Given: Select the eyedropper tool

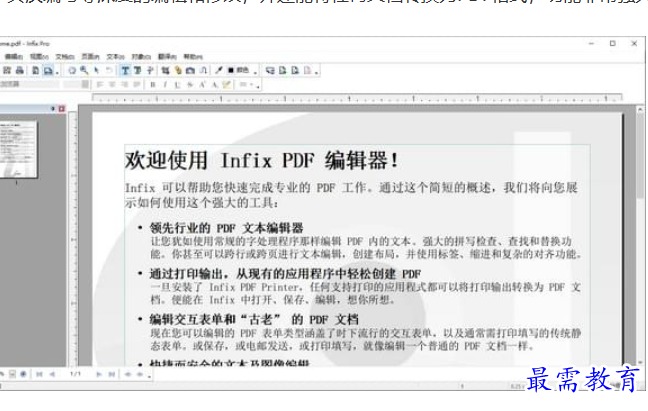Looking at the screenshot, I should click(219, 70).
